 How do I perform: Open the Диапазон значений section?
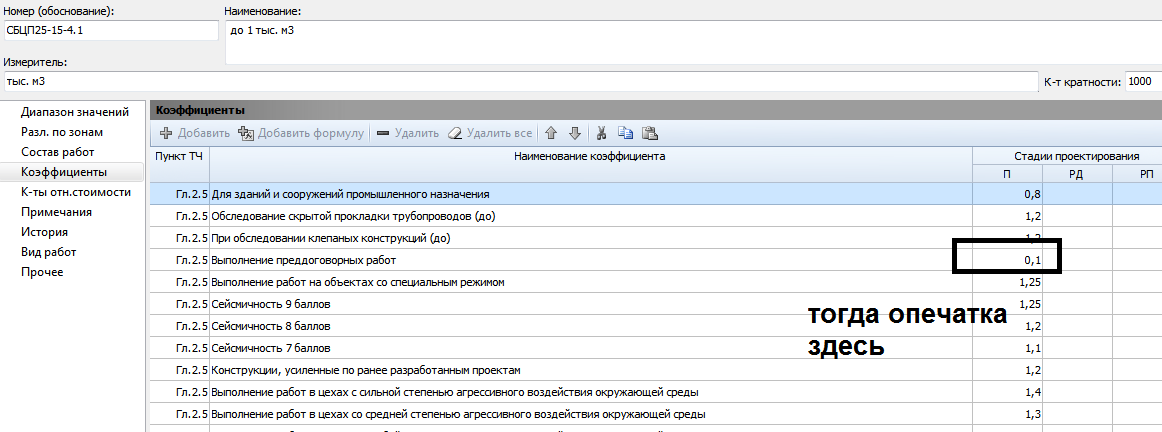[x=75, y=112]
